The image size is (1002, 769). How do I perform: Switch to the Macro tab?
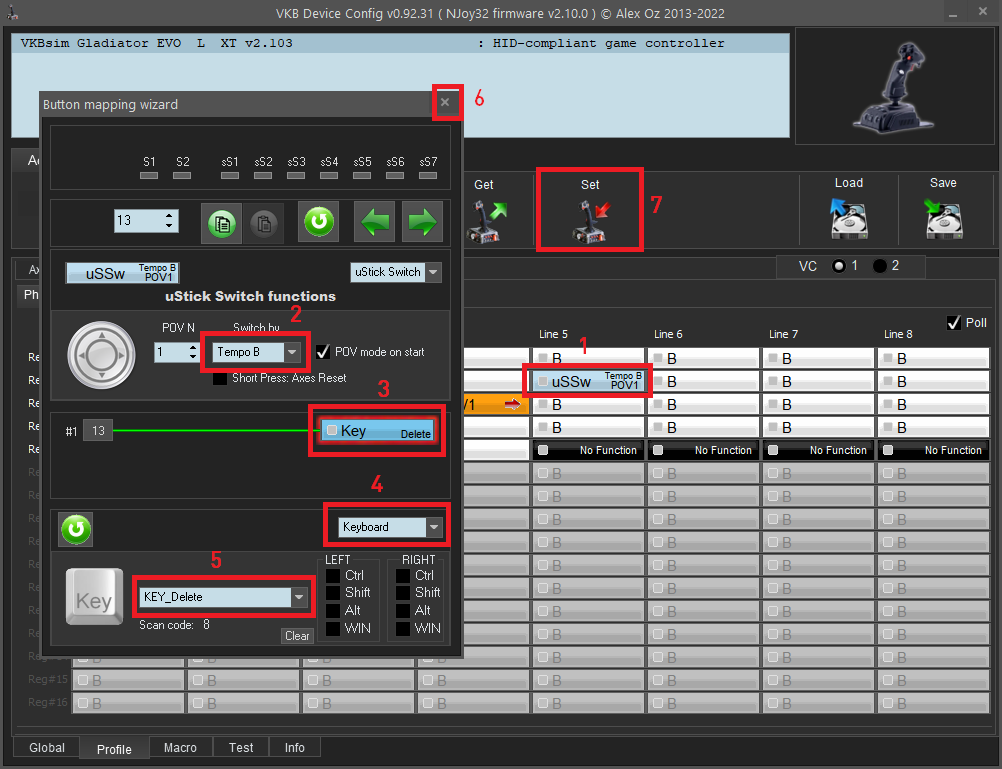tap(180, 748)
